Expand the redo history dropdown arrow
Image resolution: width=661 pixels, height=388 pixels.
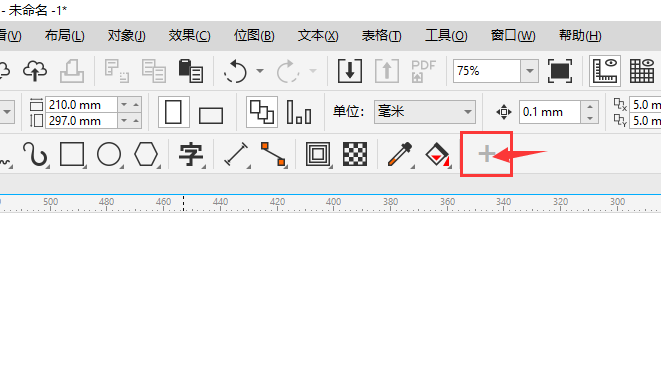coord(313,71)
